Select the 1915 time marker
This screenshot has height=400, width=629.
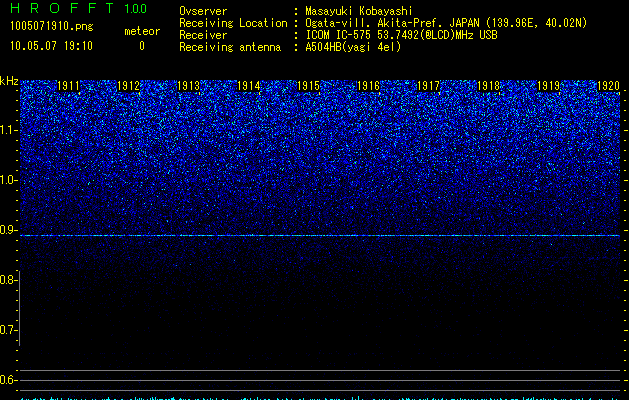[308, 86]
